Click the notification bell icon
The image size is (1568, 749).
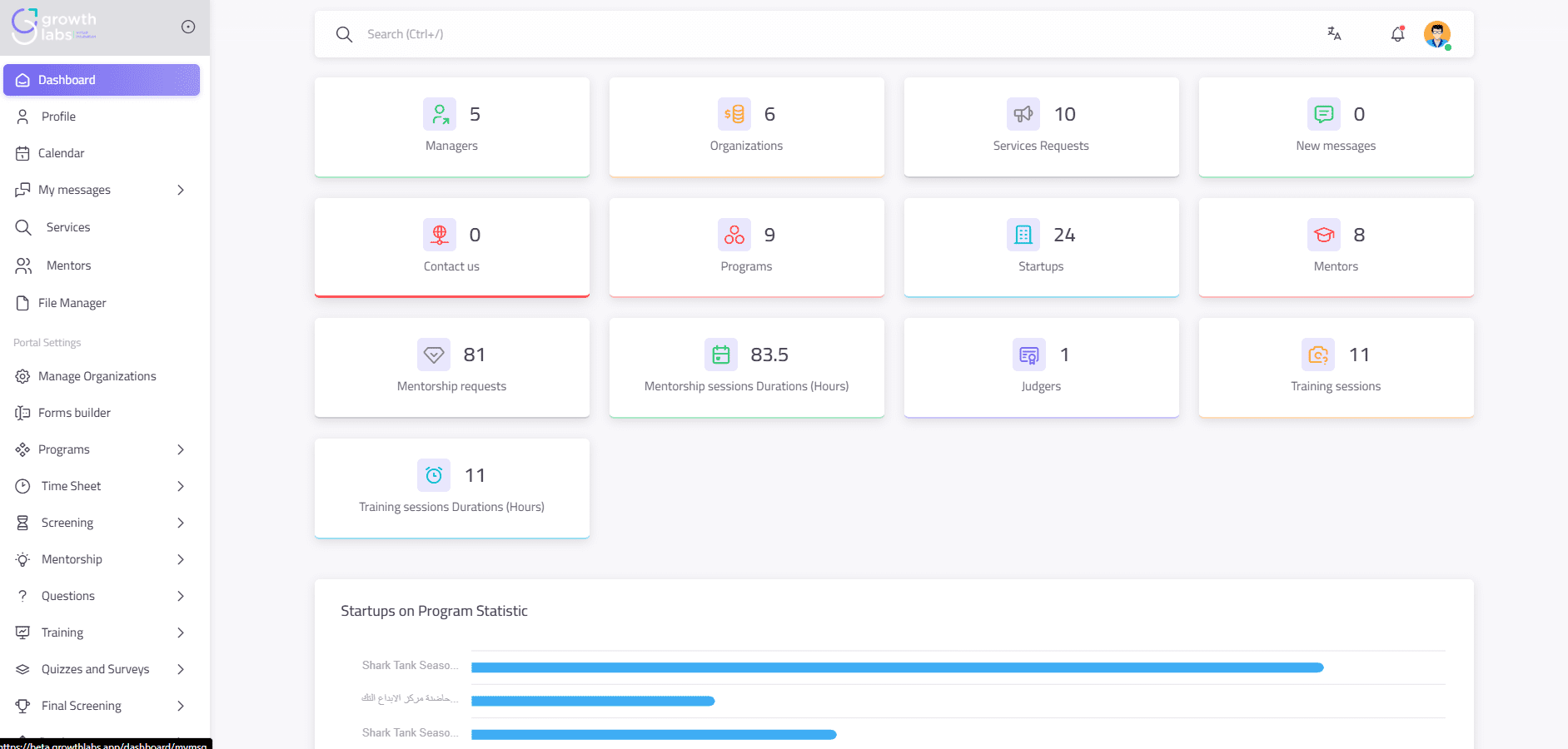coord(1397,34)
